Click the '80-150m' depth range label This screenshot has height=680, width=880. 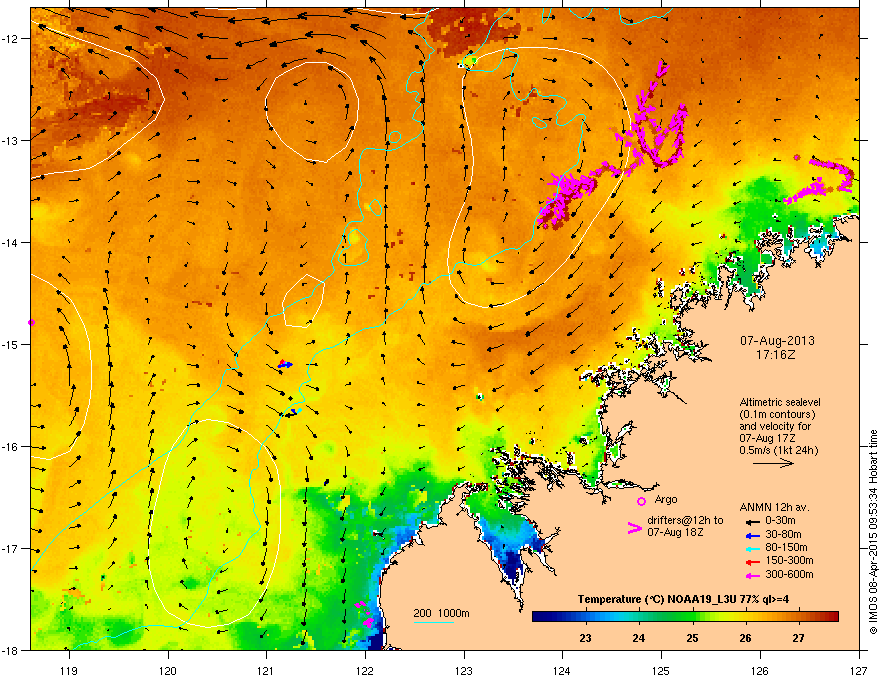click(x=786, y=548)
